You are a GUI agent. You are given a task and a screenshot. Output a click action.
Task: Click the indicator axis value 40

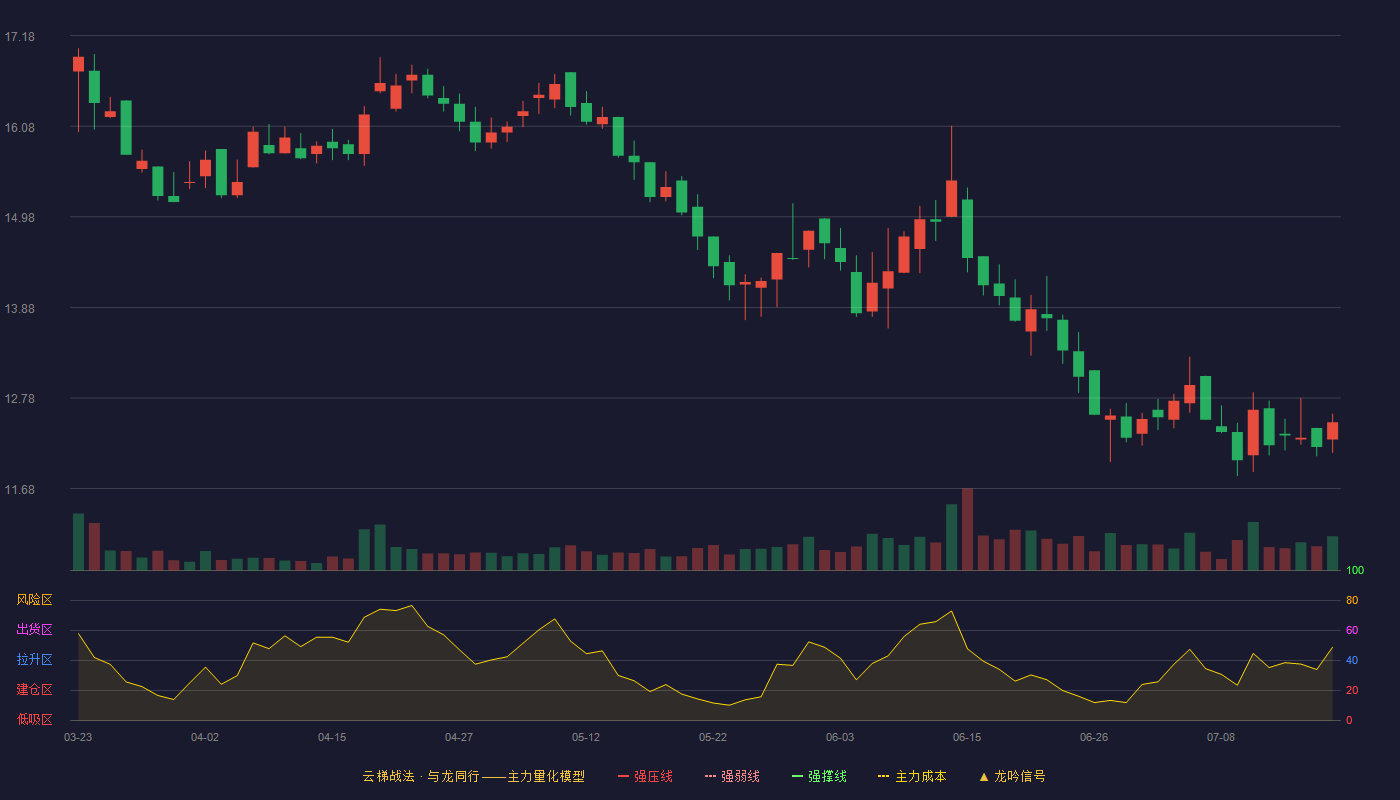pyautogui.click(x=1352, y=660)
